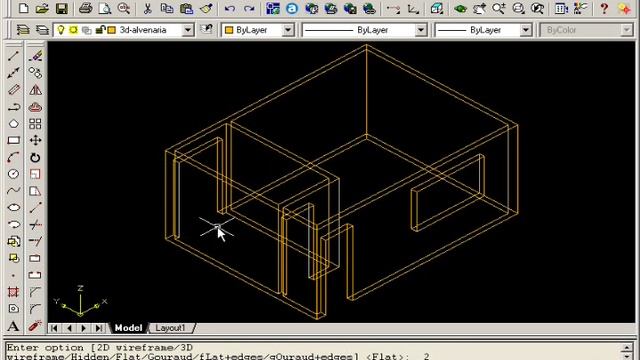Toggle lock padlock for 3d-alvenaria layer
The width and height of the screenshot is (640, 360).
100,30
